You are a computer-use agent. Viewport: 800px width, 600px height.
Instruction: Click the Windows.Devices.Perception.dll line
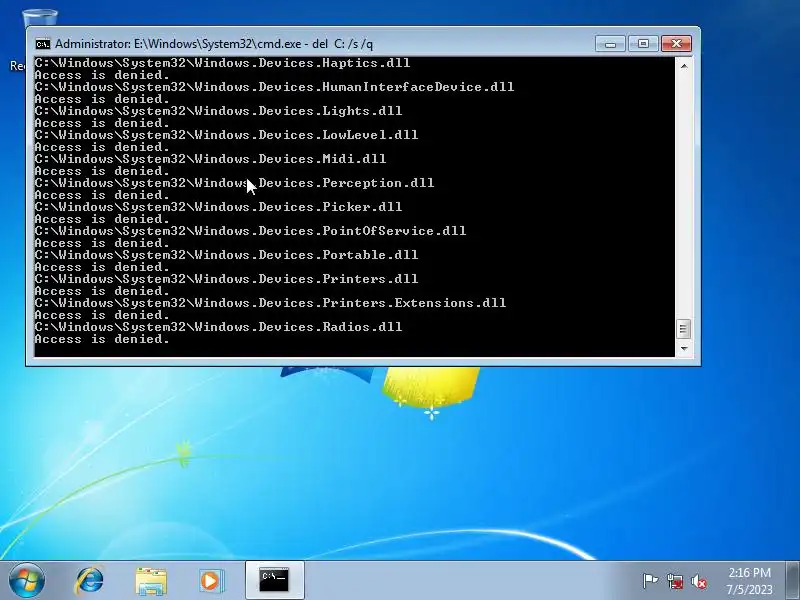click(234, 183)
